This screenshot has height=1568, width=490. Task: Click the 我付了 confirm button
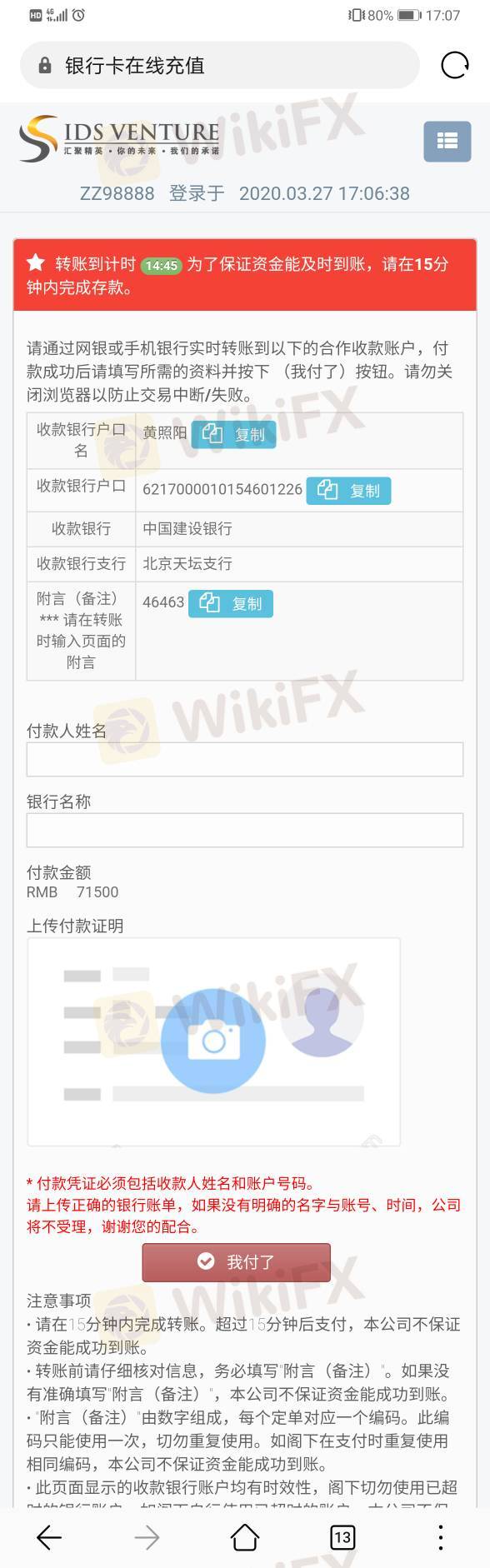[x=237, y=1262]
